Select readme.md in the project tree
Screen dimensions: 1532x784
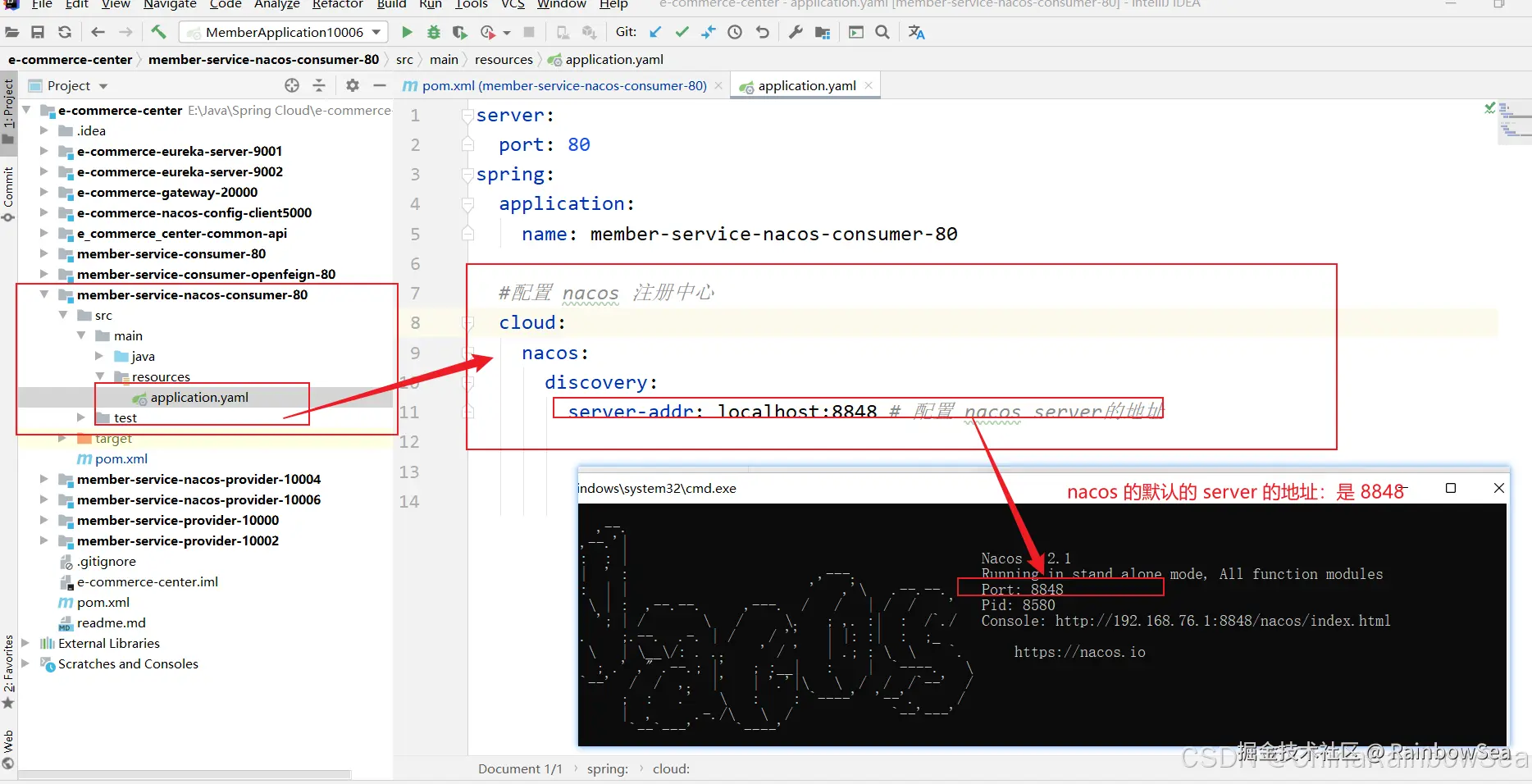pyautogui.click(x=111, y=622)
